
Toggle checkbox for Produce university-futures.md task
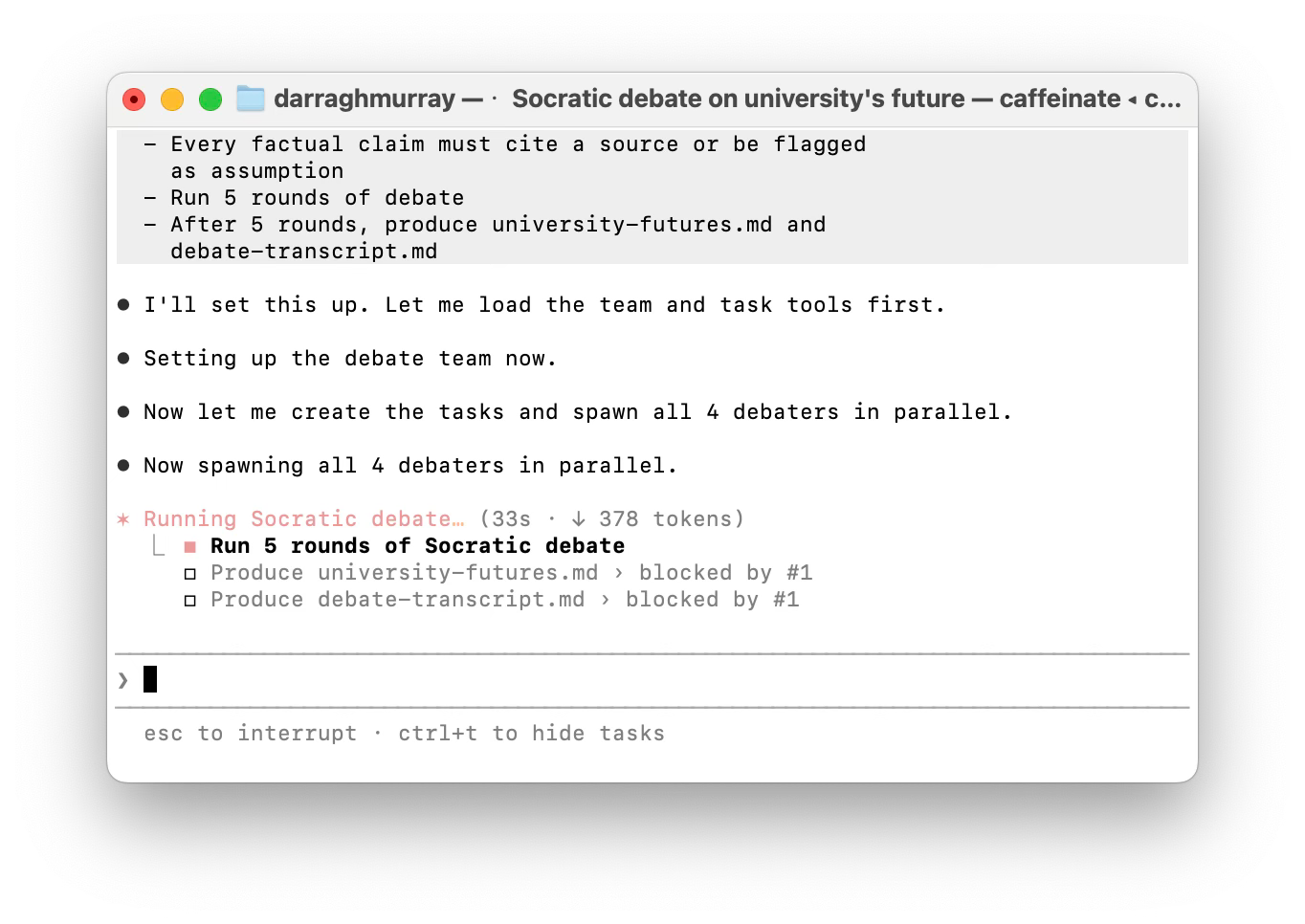point(190,574)
